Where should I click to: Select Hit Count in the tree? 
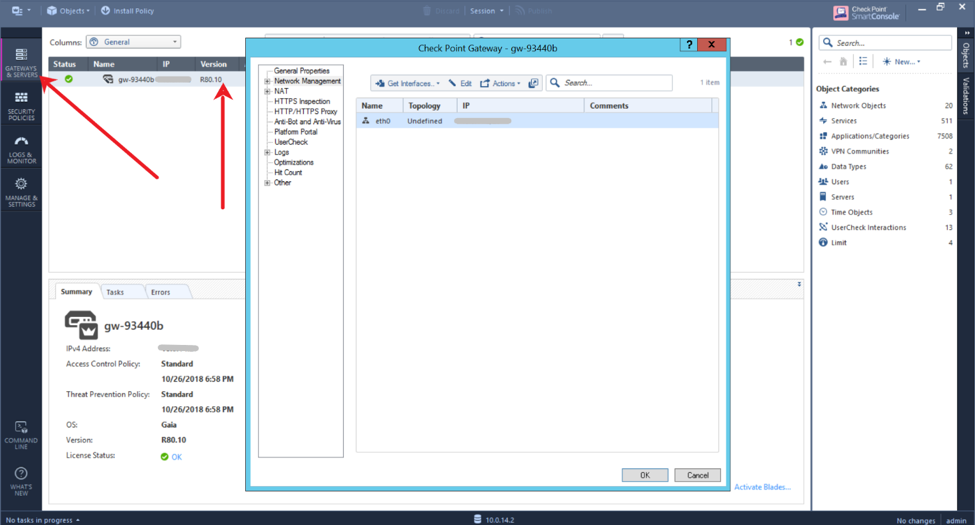288,172
